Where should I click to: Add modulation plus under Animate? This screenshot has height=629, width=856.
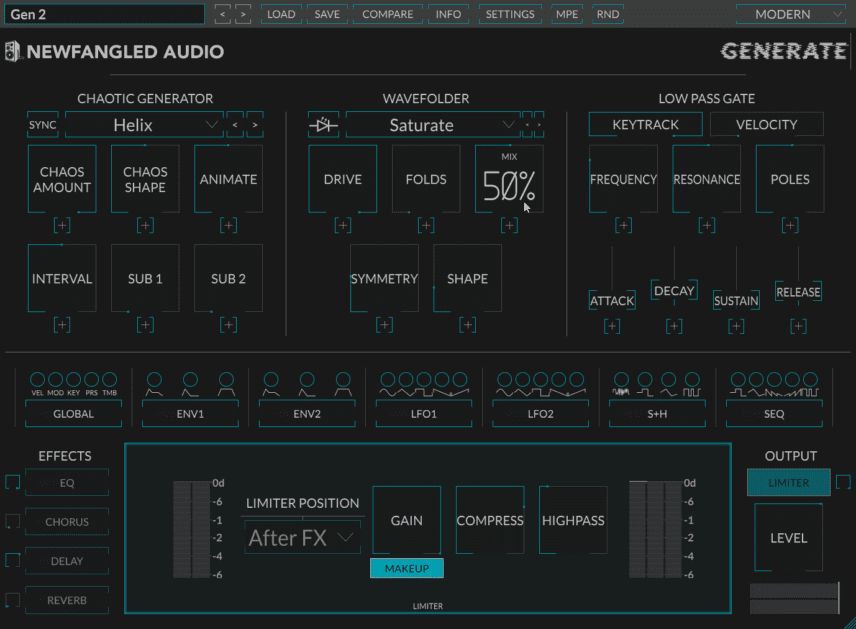pyautogui.click(x=228, y=225)
